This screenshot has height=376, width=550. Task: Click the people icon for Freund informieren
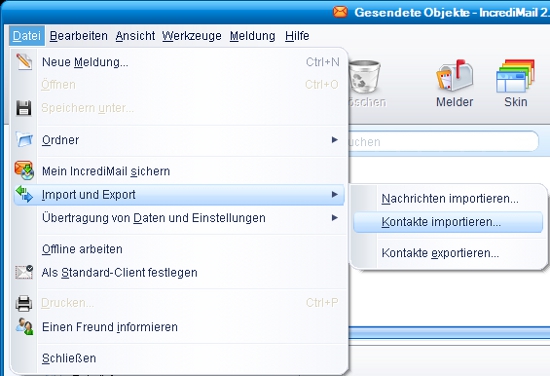(24, 326)
